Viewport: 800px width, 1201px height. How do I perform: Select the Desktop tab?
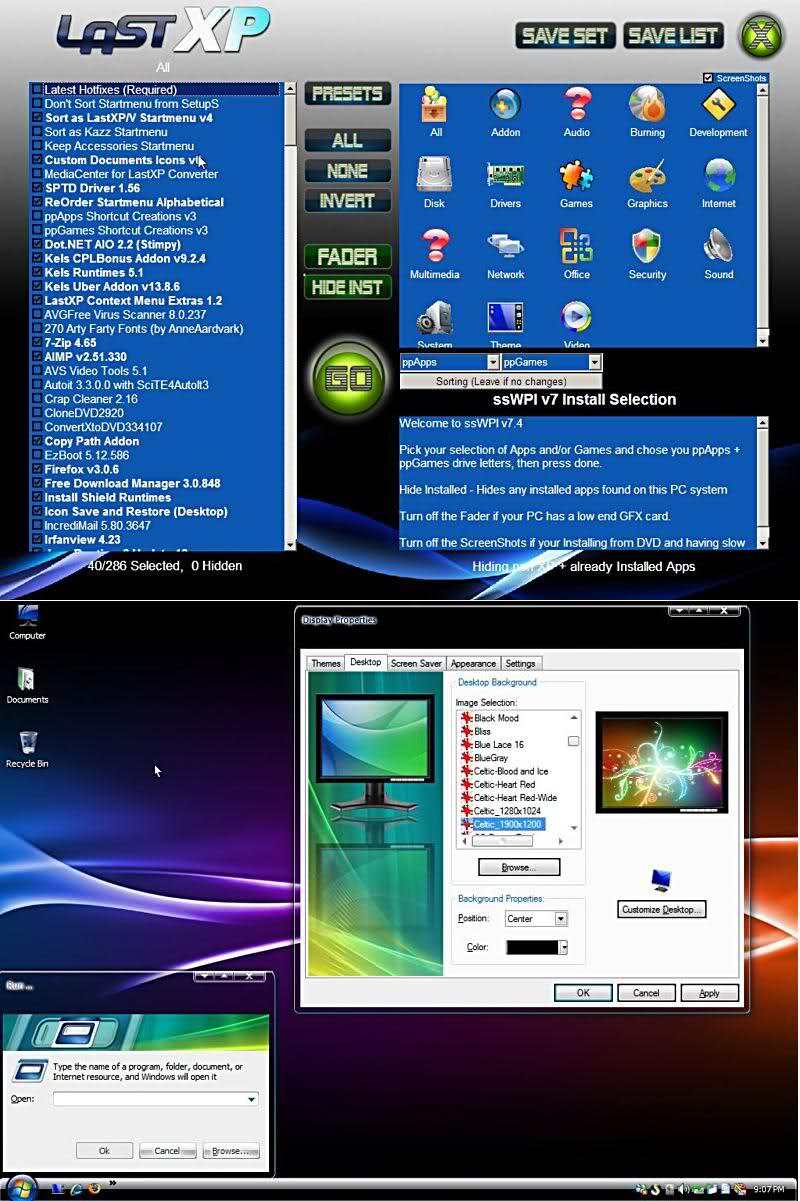(365, 662)
